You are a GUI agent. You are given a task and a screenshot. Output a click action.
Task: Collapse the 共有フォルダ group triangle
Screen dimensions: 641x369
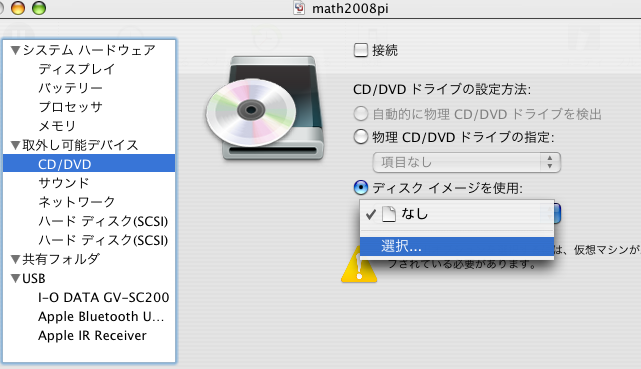pyautogui.click(x=16, y=259)
